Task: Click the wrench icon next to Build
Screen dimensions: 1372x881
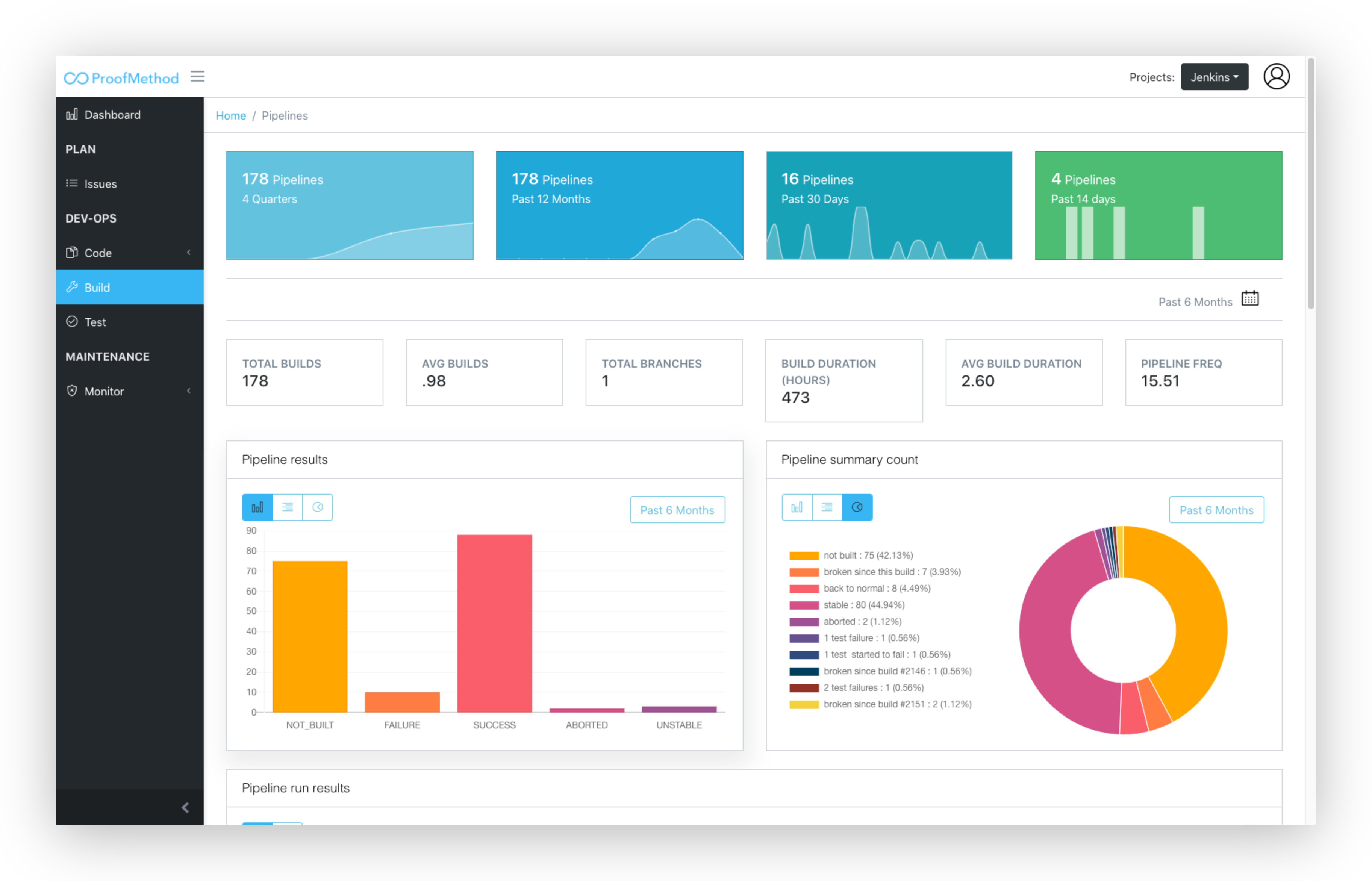Action: tap(71, 287)
